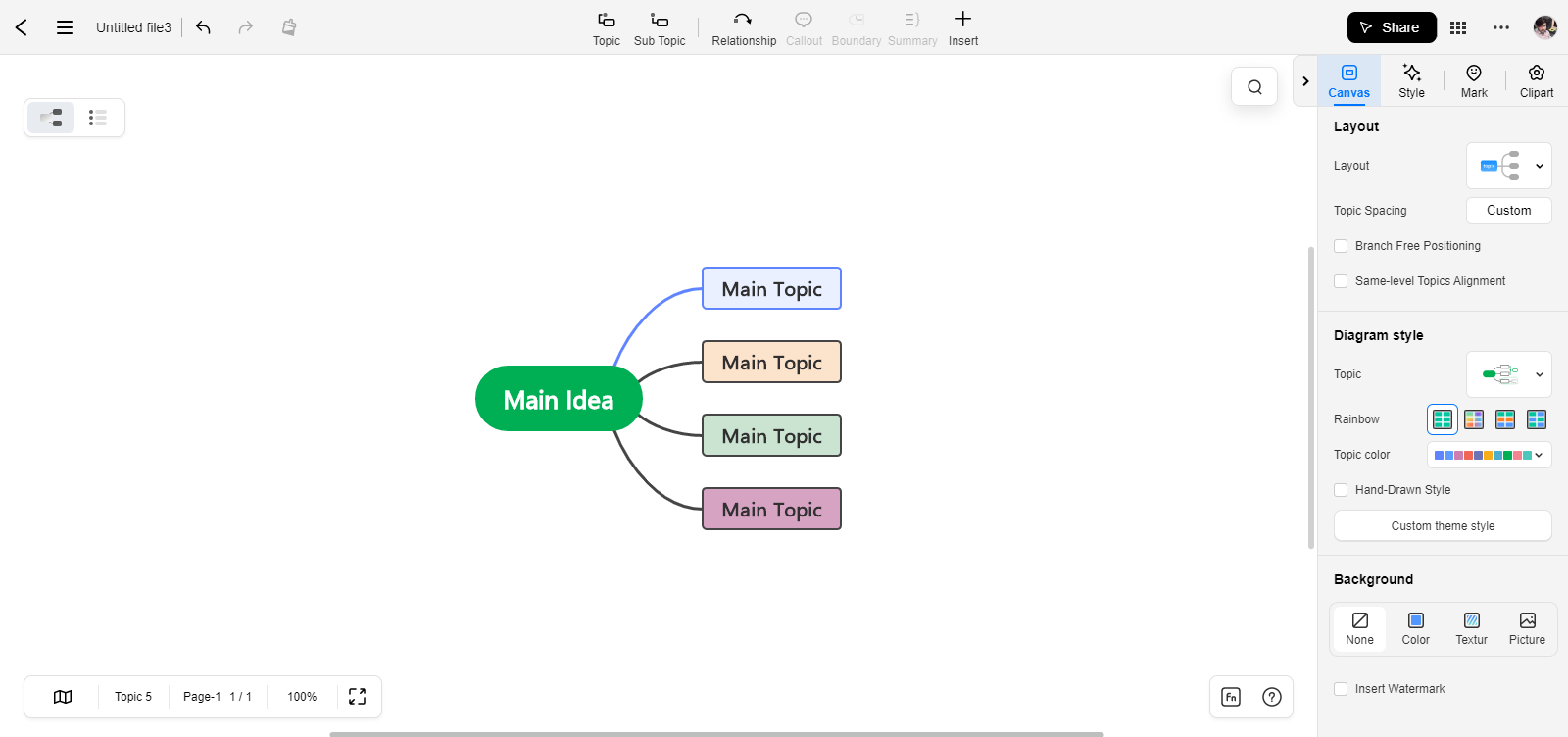Select the orange Main Topic node
Screen dimensions: 1568x737
tap(772, 362)
